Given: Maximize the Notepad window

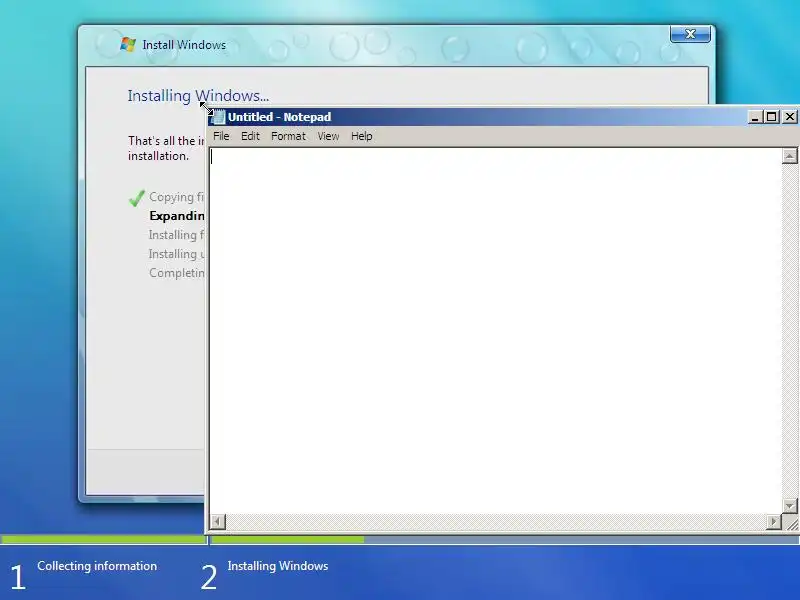Looking at the screenshot, I should pyautogui.click(x=771, y=117).
